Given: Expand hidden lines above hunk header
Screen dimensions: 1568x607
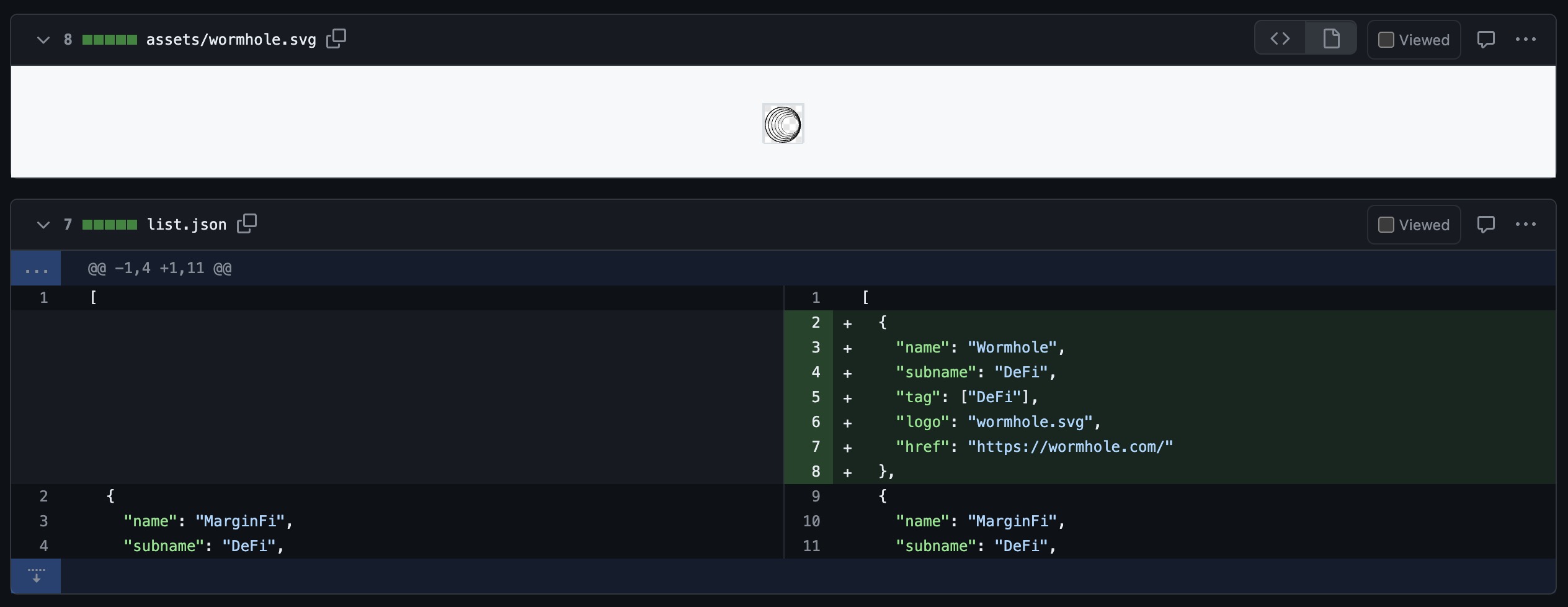Looking at the screenshot, I should [36, 268].
